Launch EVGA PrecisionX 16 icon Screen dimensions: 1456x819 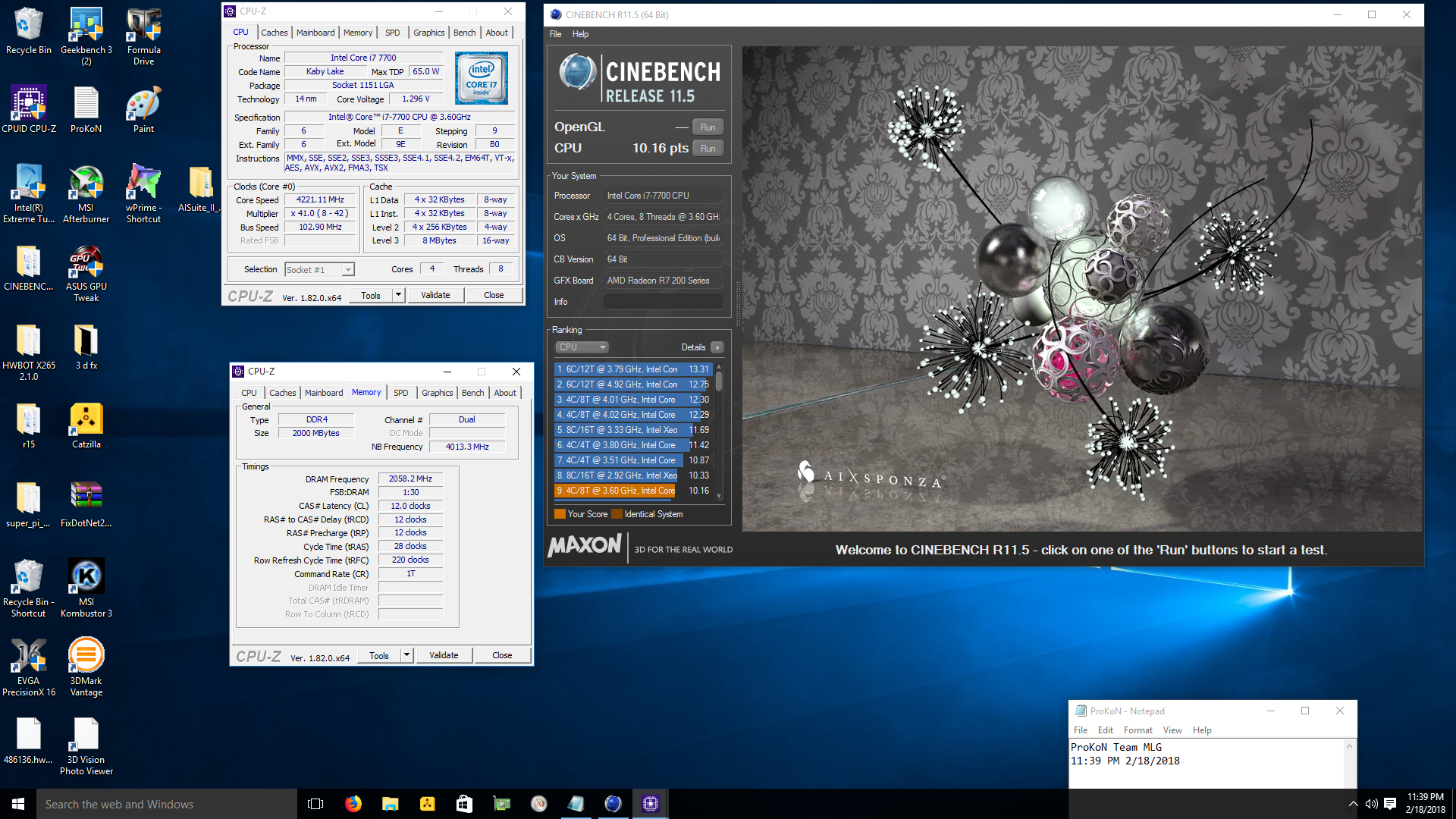[29, 667]
